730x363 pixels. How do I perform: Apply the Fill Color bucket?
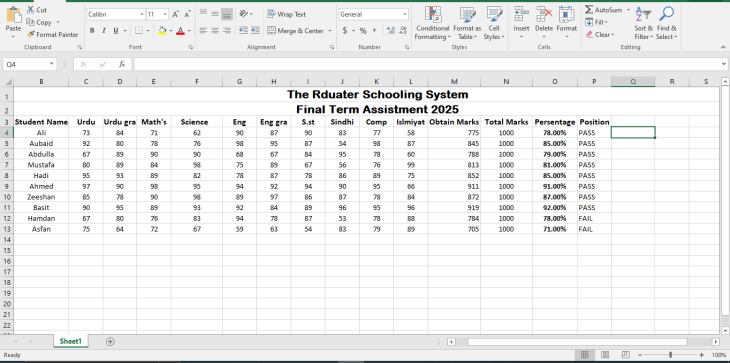(162, 31)
